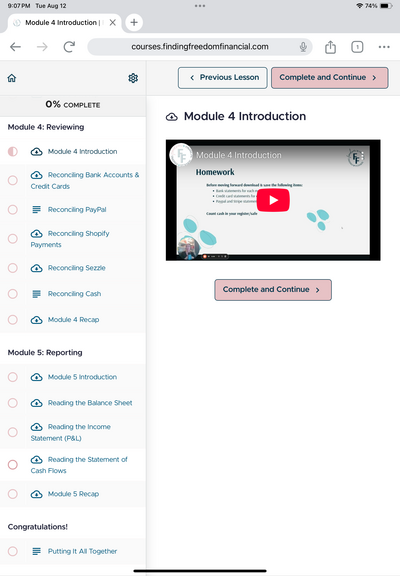Reload the page with refresh icon
Image resolution: width=400 pixels, height=576 pixels.
point(69,47)
